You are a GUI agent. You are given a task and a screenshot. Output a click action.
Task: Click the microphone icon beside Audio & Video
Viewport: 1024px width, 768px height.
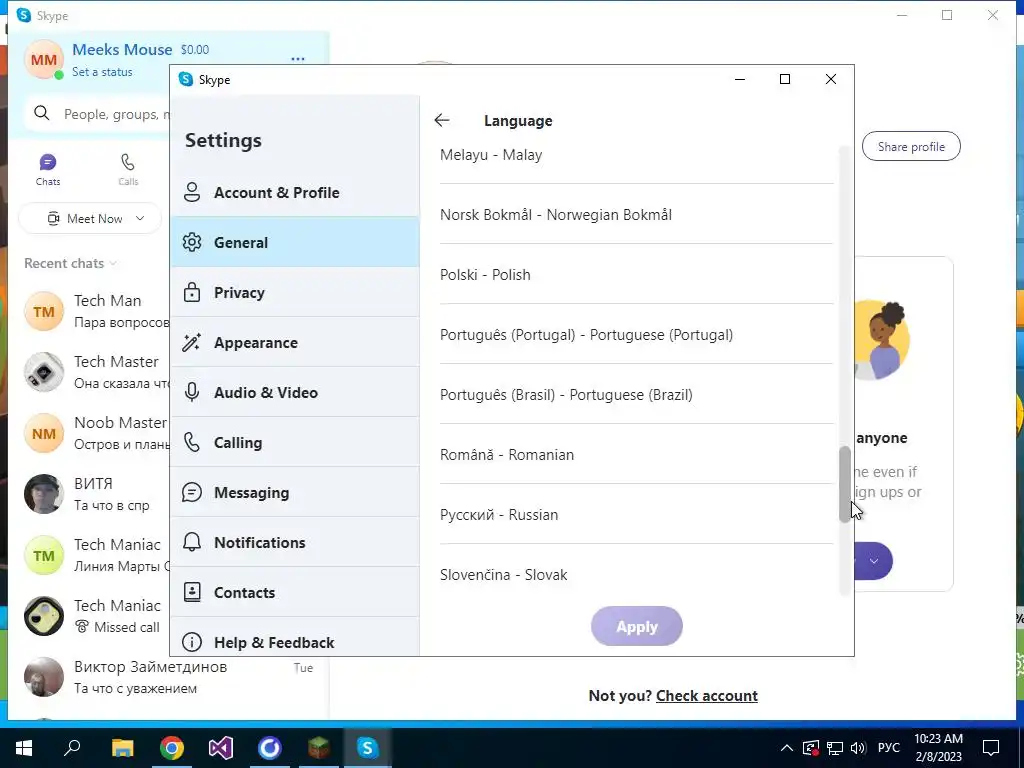click(192, 392)
